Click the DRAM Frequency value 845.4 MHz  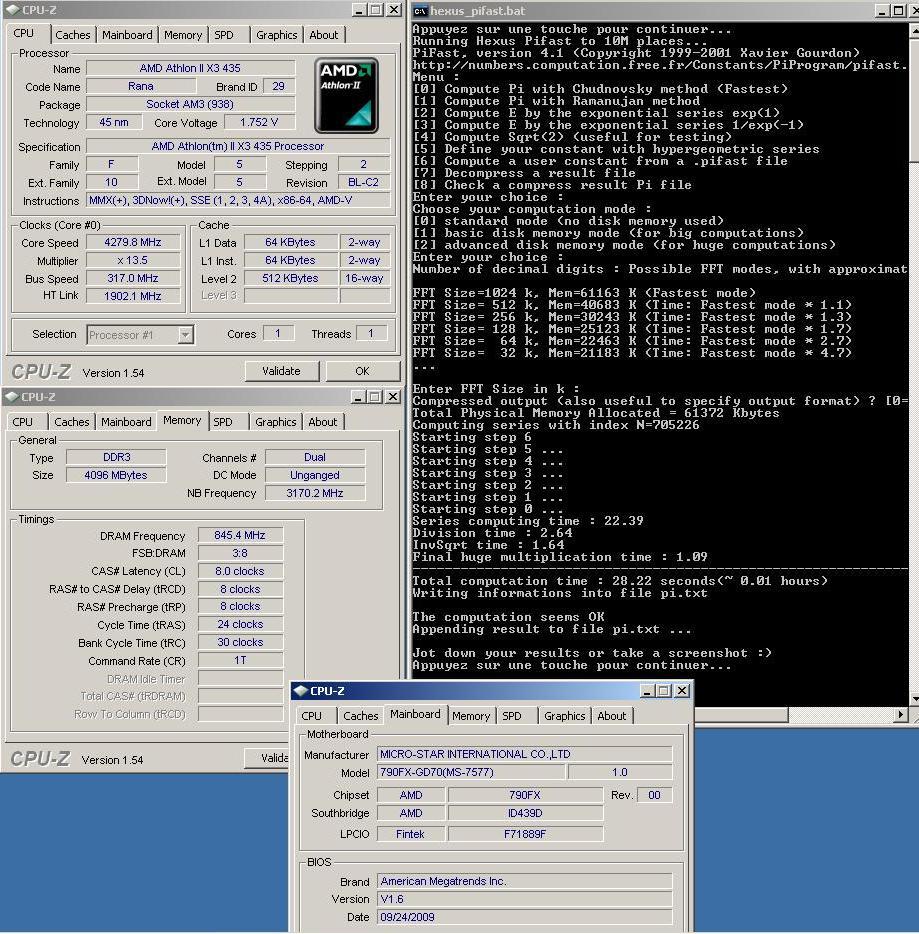(x=240, y=535)
